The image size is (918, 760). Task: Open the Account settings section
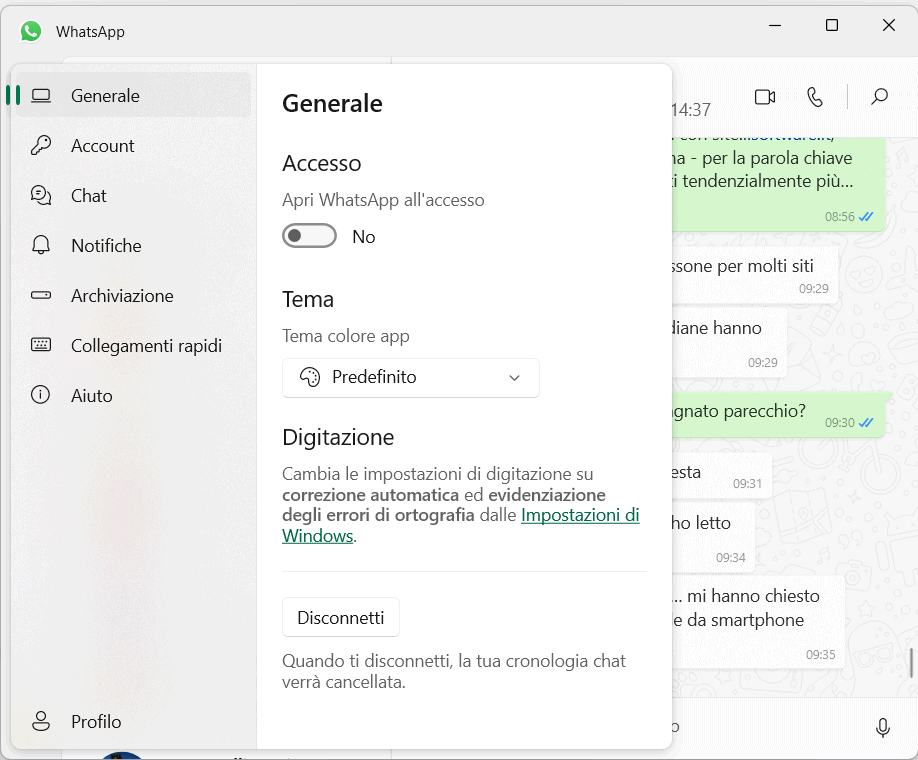133,146
